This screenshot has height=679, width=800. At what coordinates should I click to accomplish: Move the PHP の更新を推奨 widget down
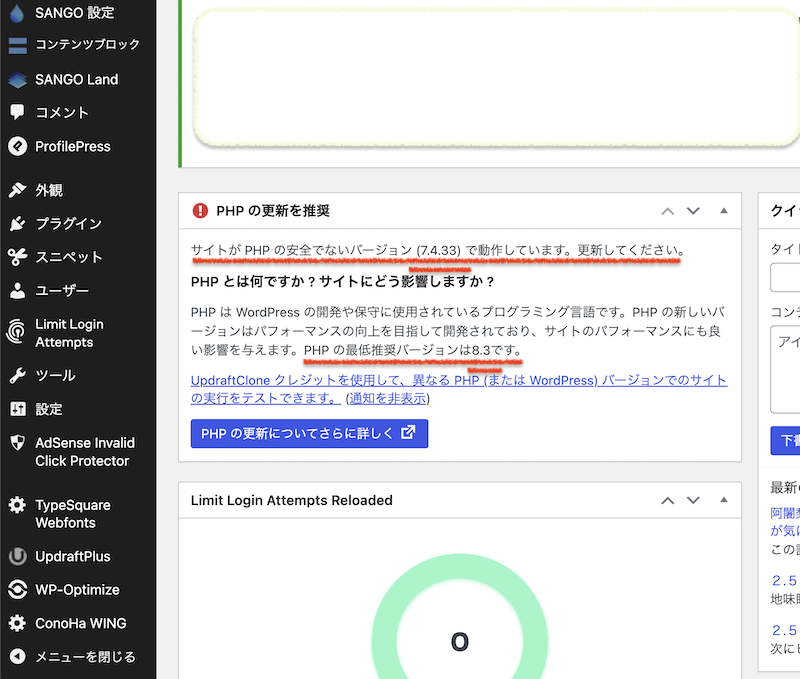693,211
